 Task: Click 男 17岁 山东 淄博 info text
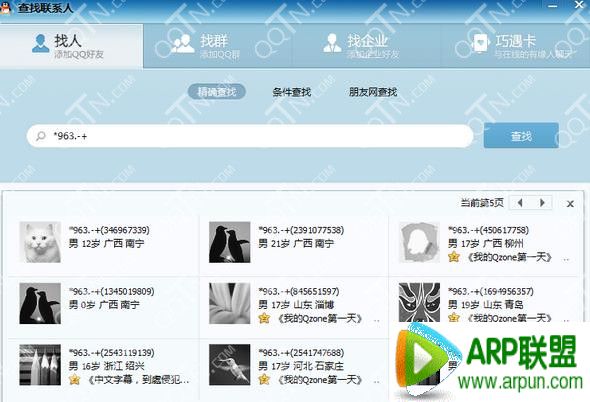296,305
